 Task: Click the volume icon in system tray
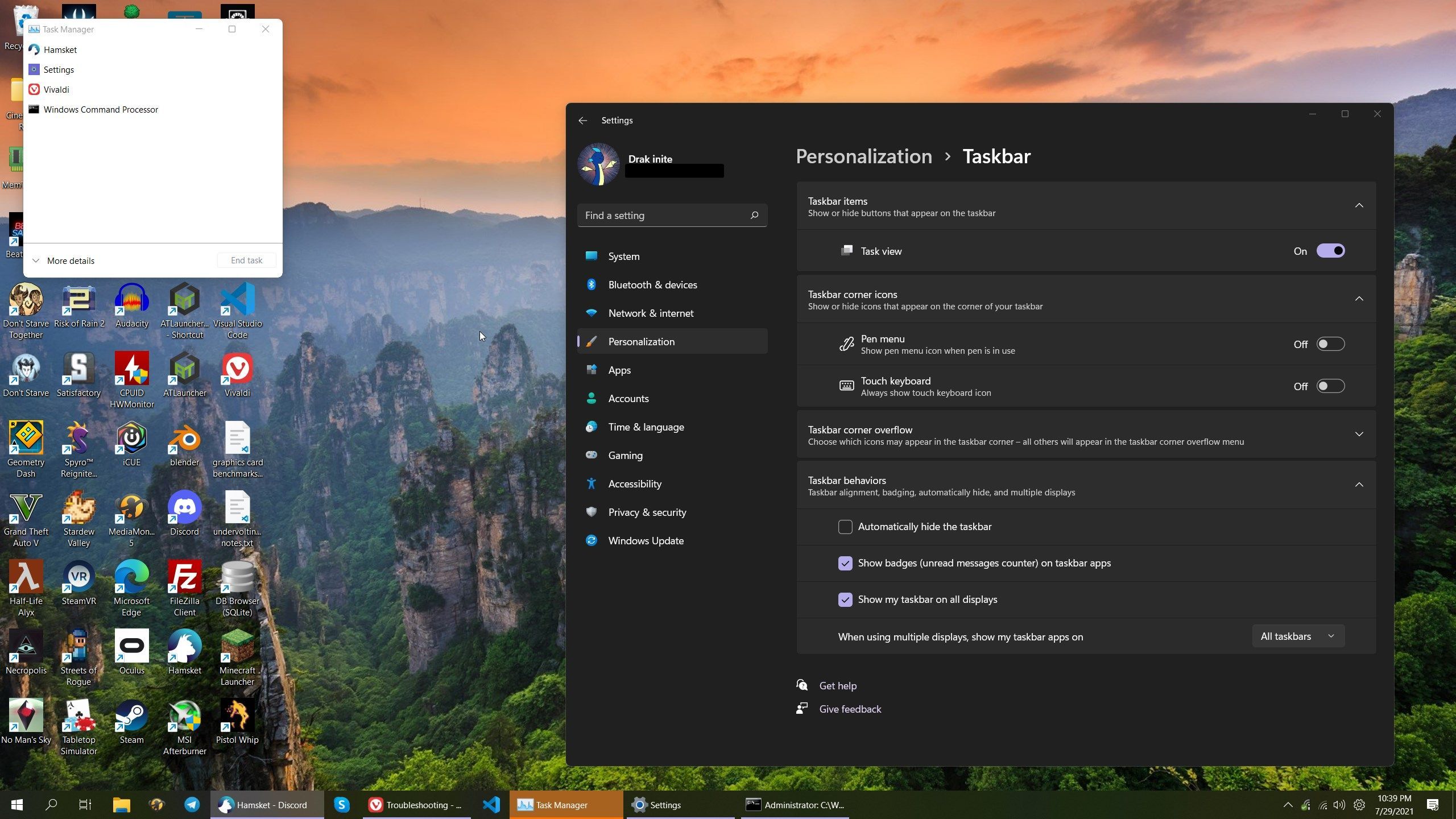[x=1339, y=805]
